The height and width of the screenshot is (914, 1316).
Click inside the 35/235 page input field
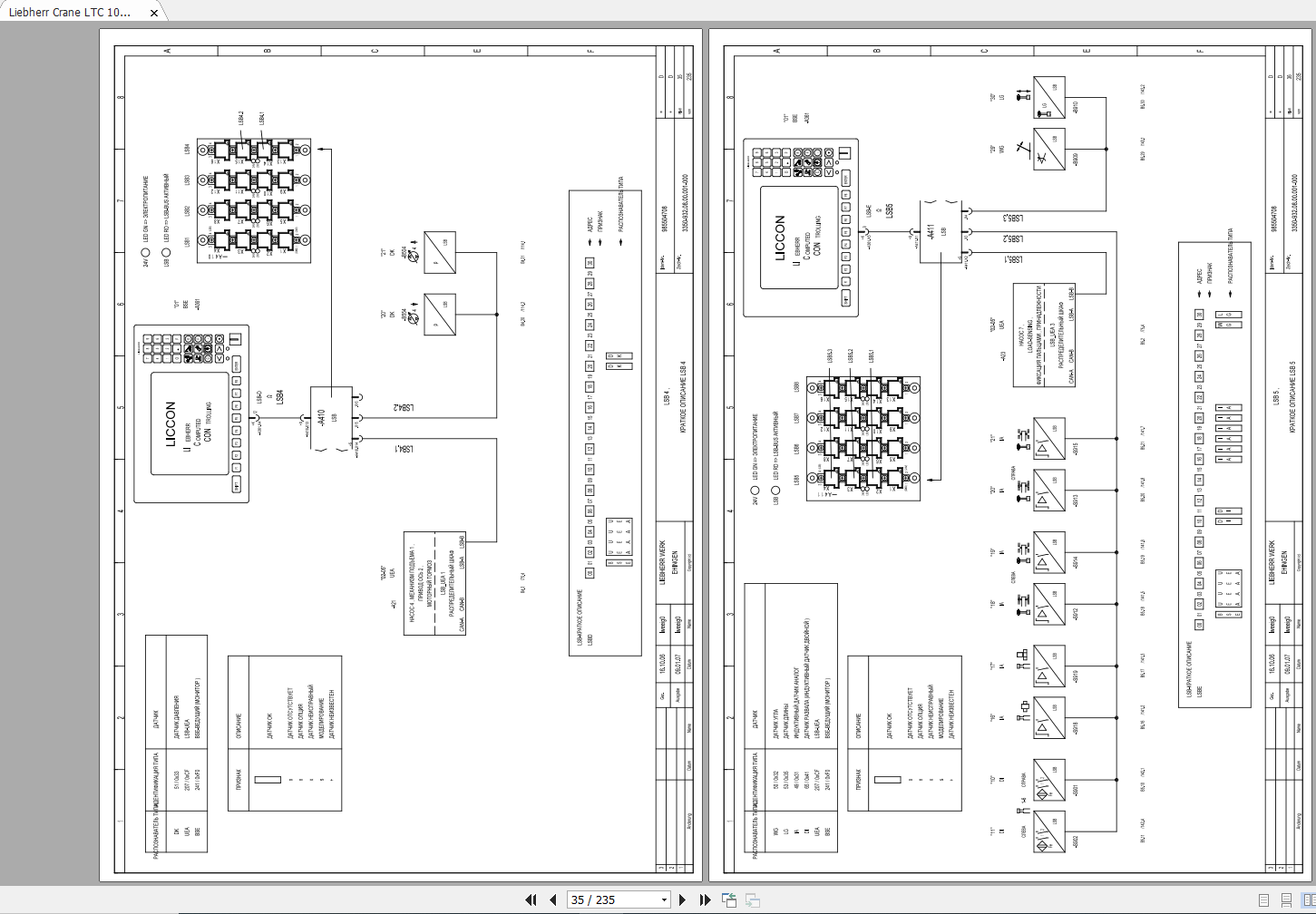(x=599, y=899)
